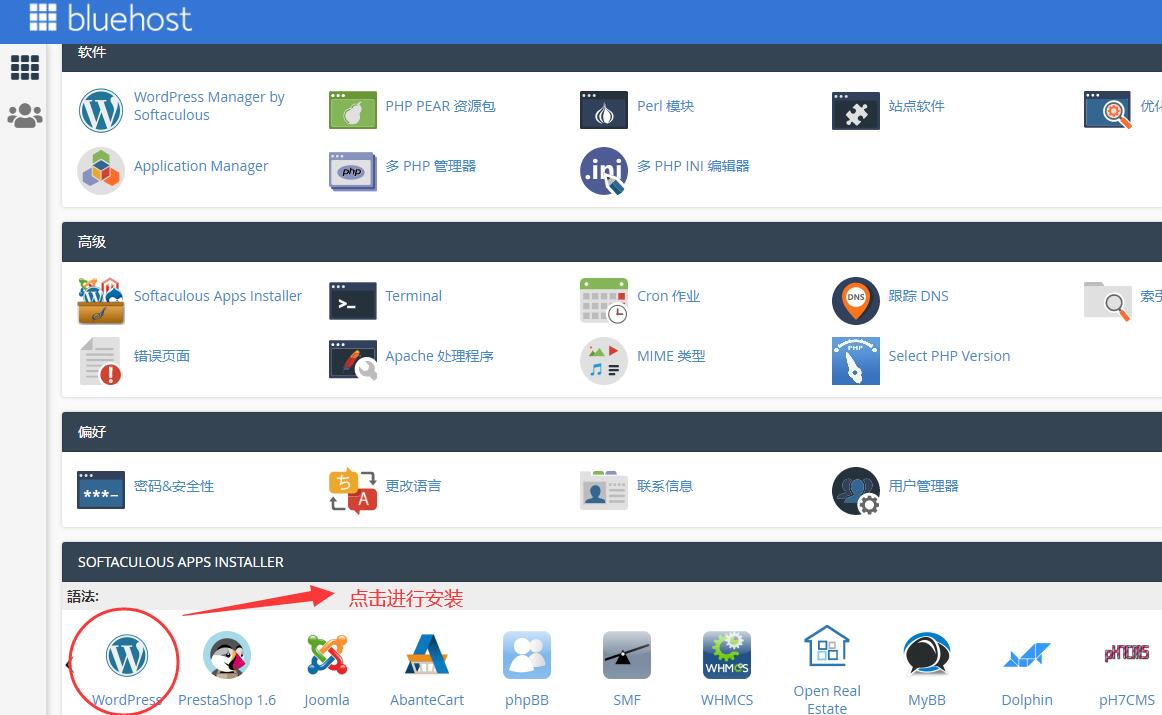Click the magnifier icon beside 站点软件
The image size is (1162, 715).
[x=1107, y=110]
